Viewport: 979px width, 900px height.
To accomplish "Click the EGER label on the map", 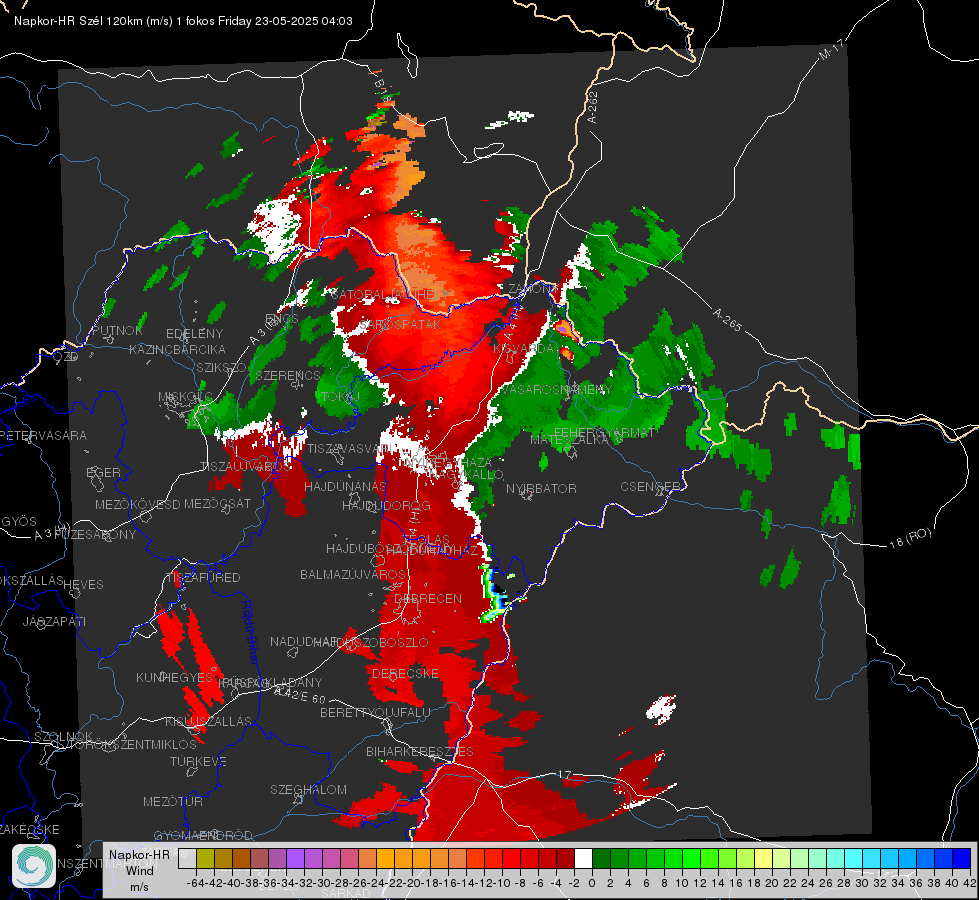I will click(x=103, y=472).
